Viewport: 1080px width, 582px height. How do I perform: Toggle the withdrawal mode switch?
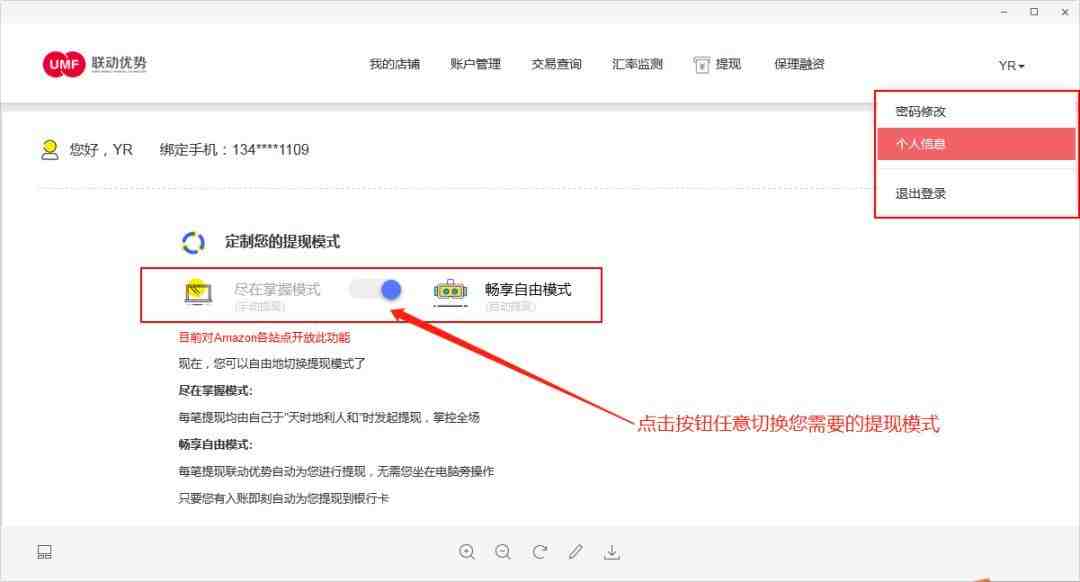point(376,290)
